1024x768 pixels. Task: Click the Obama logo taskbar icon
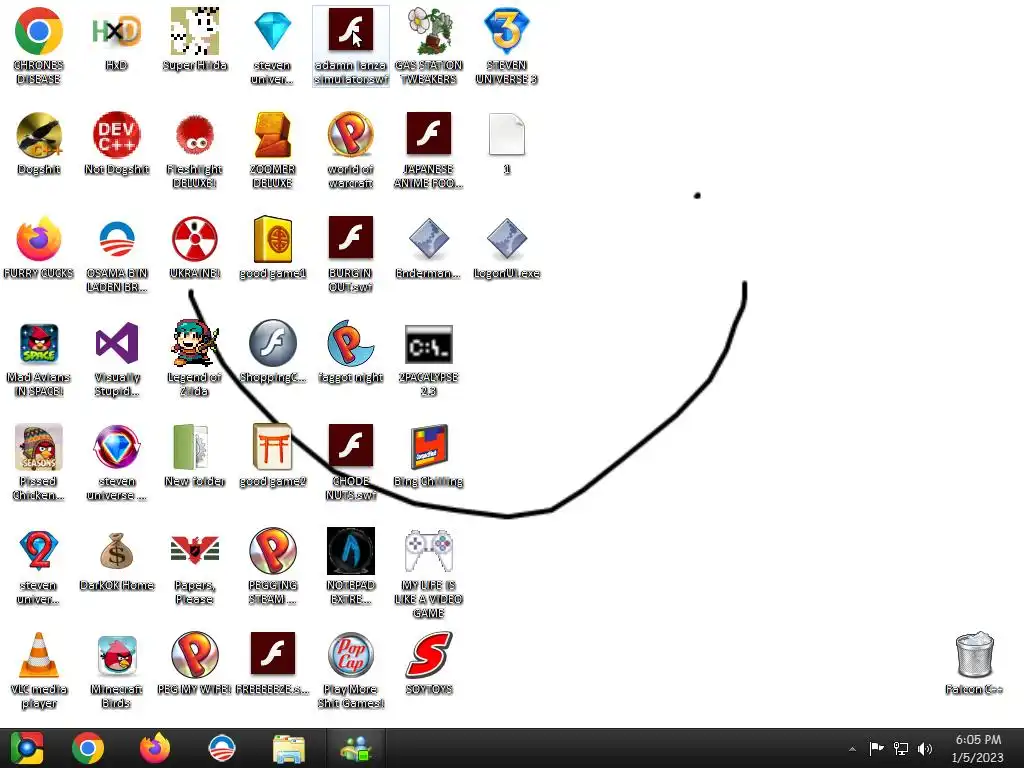coord(221,748)
